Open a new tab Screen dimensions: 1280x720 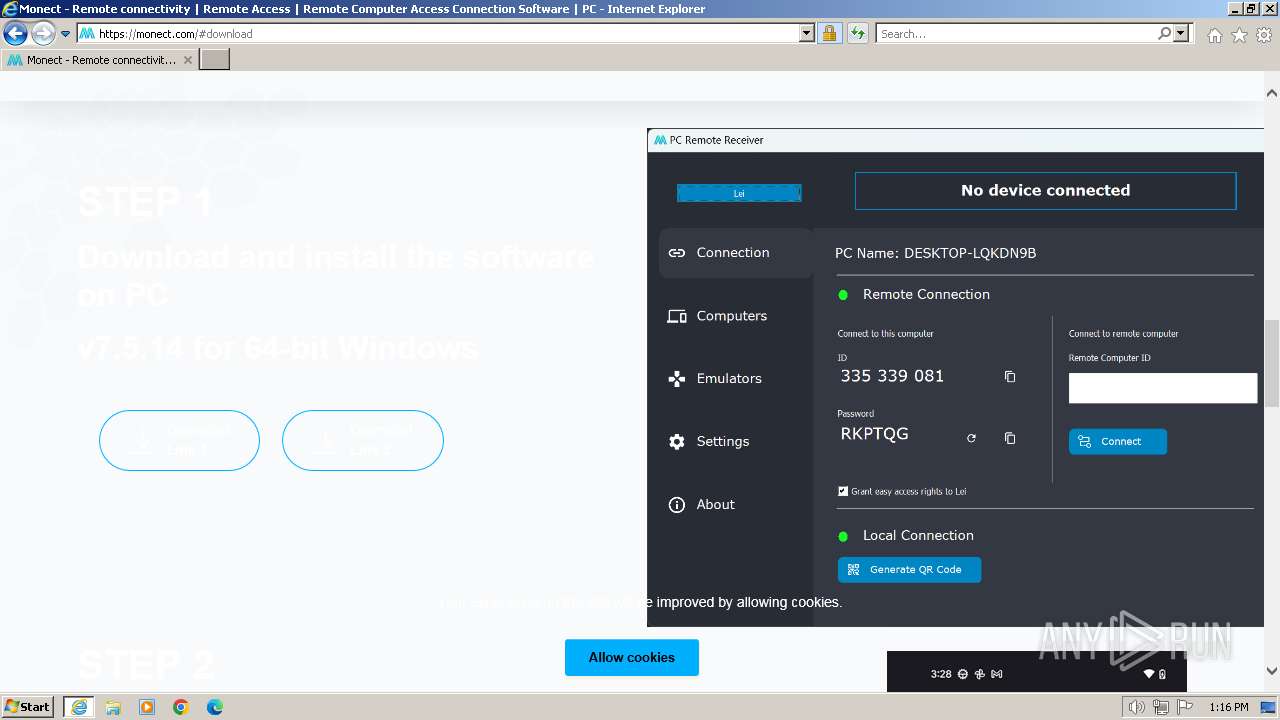[x=215, y=60]
